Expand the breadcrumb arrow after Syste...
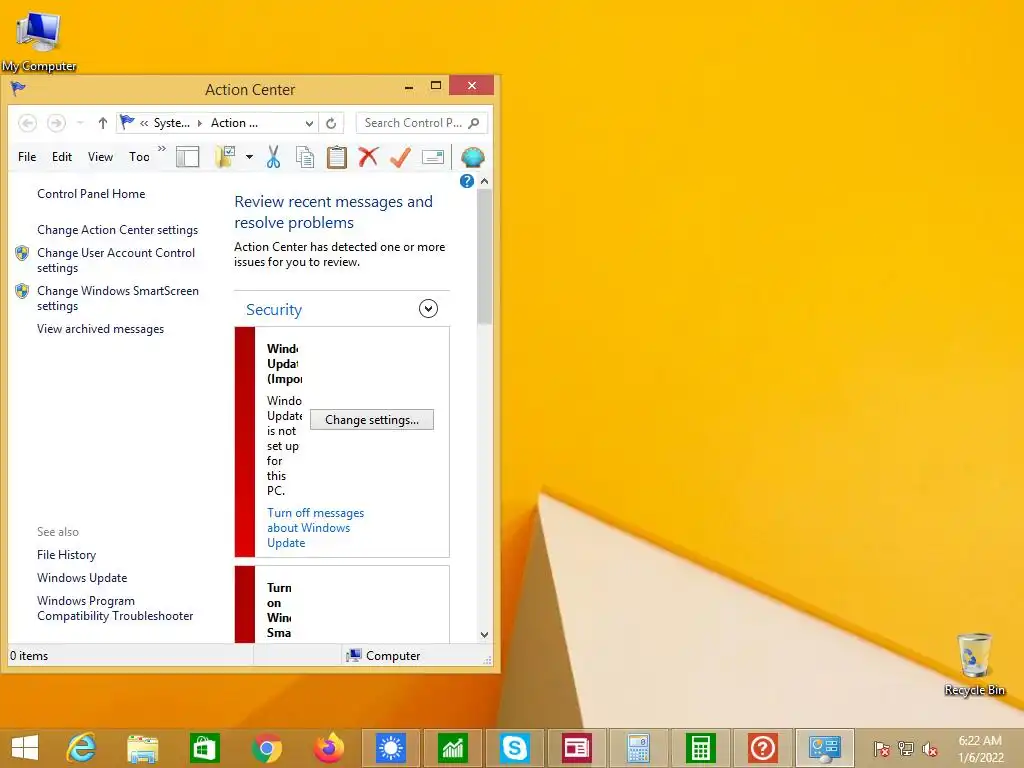1024x768 pixels. click(x=200, y=123)
